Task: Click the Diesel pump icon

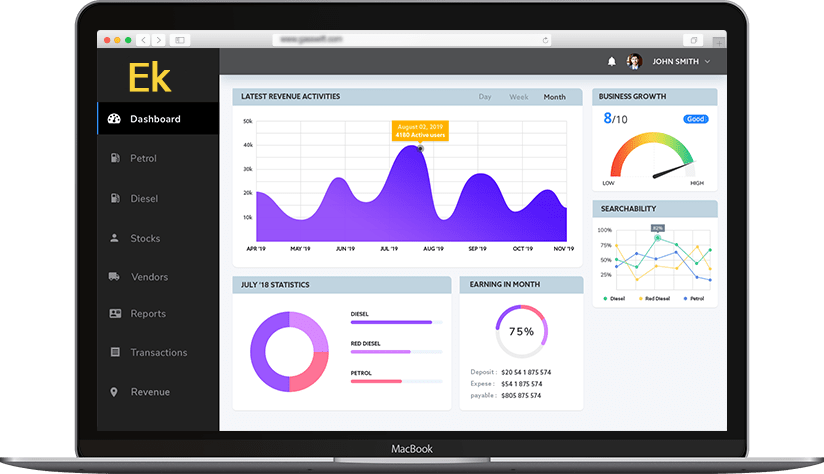Action: (115, 198)
